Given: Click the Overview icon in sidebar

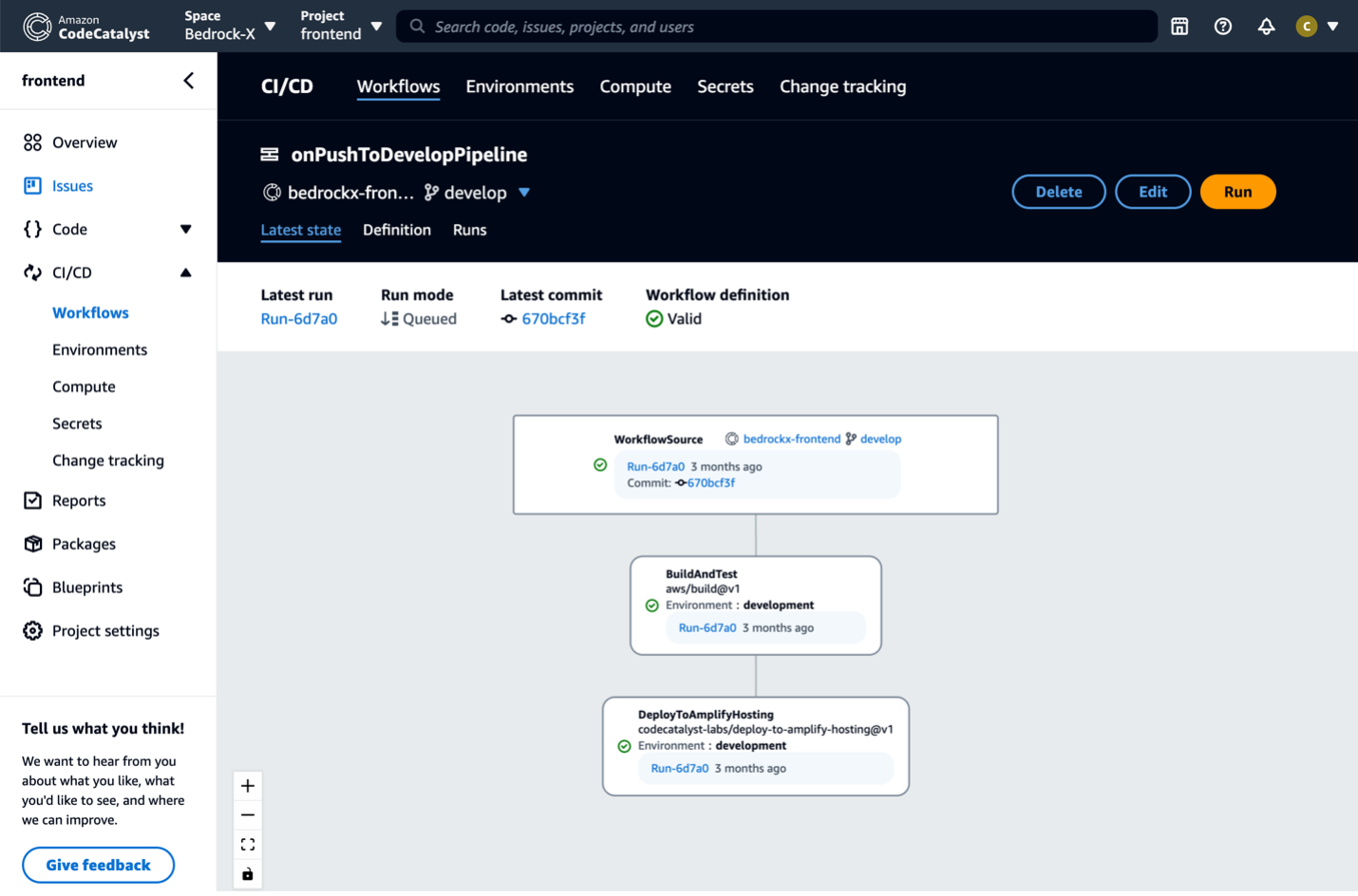Looking at the screenshot, I should click(32, 142).
